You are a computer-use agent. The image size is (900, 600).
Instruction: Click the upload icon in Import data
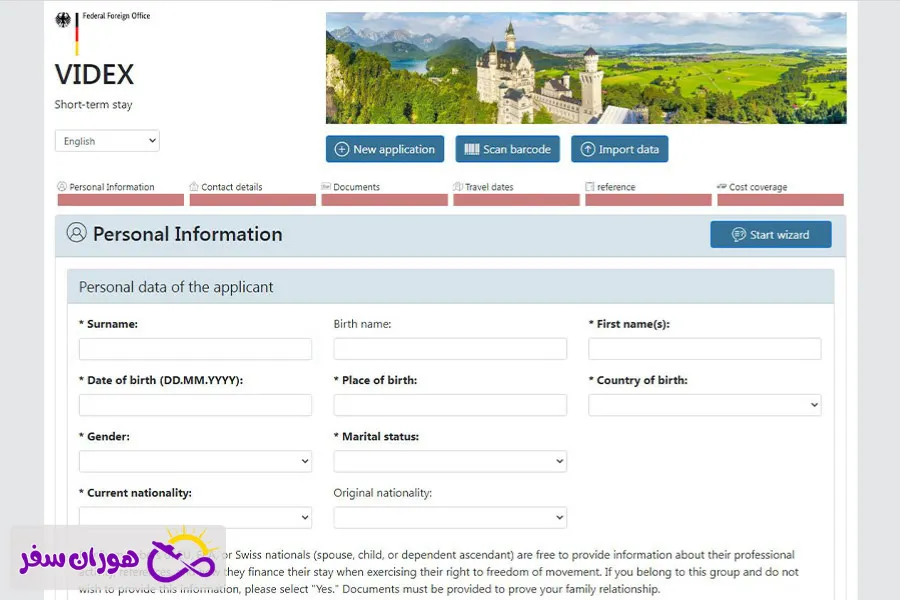587,149
